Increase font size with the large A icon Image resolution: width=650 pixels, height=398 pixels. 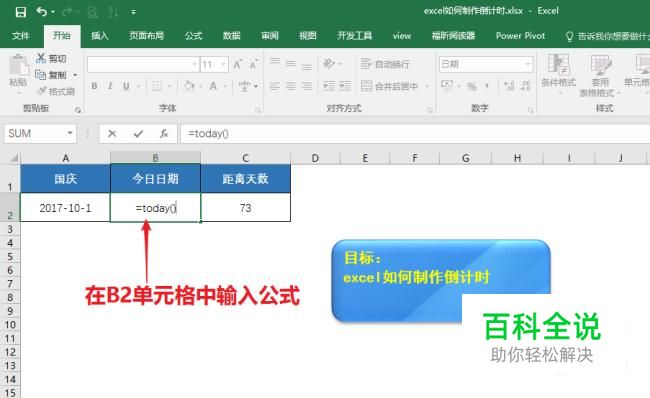pyautogui.click(x=238, y=64)
